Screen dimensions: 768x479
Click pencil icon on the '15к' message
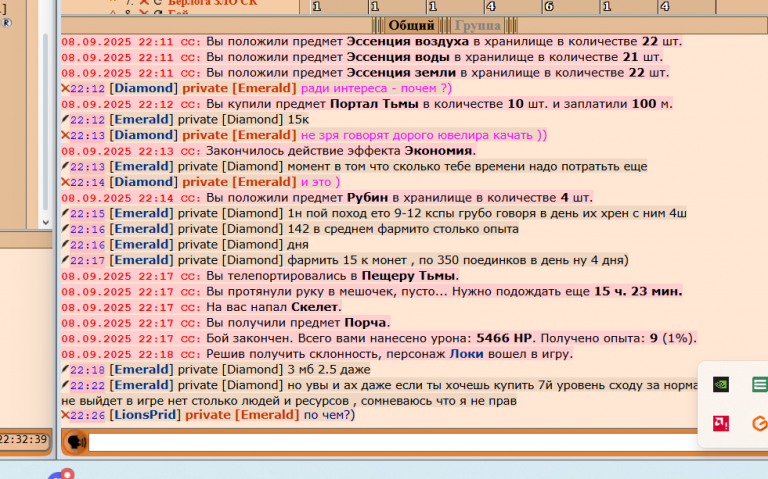coord(65,119)
